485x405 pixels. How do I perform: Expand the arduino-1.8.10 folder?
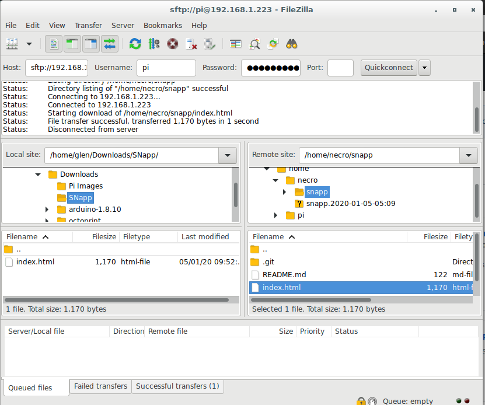[47, 209]
